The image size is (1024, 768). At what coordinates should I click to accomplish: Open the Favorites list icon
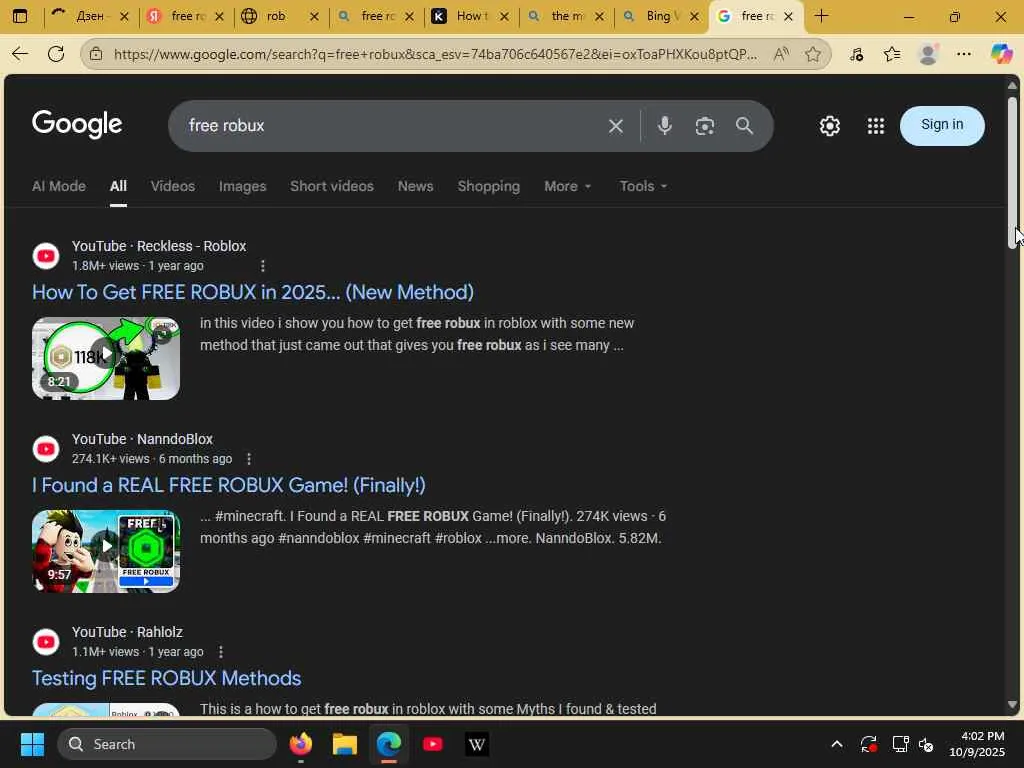(x=892, y=54)
